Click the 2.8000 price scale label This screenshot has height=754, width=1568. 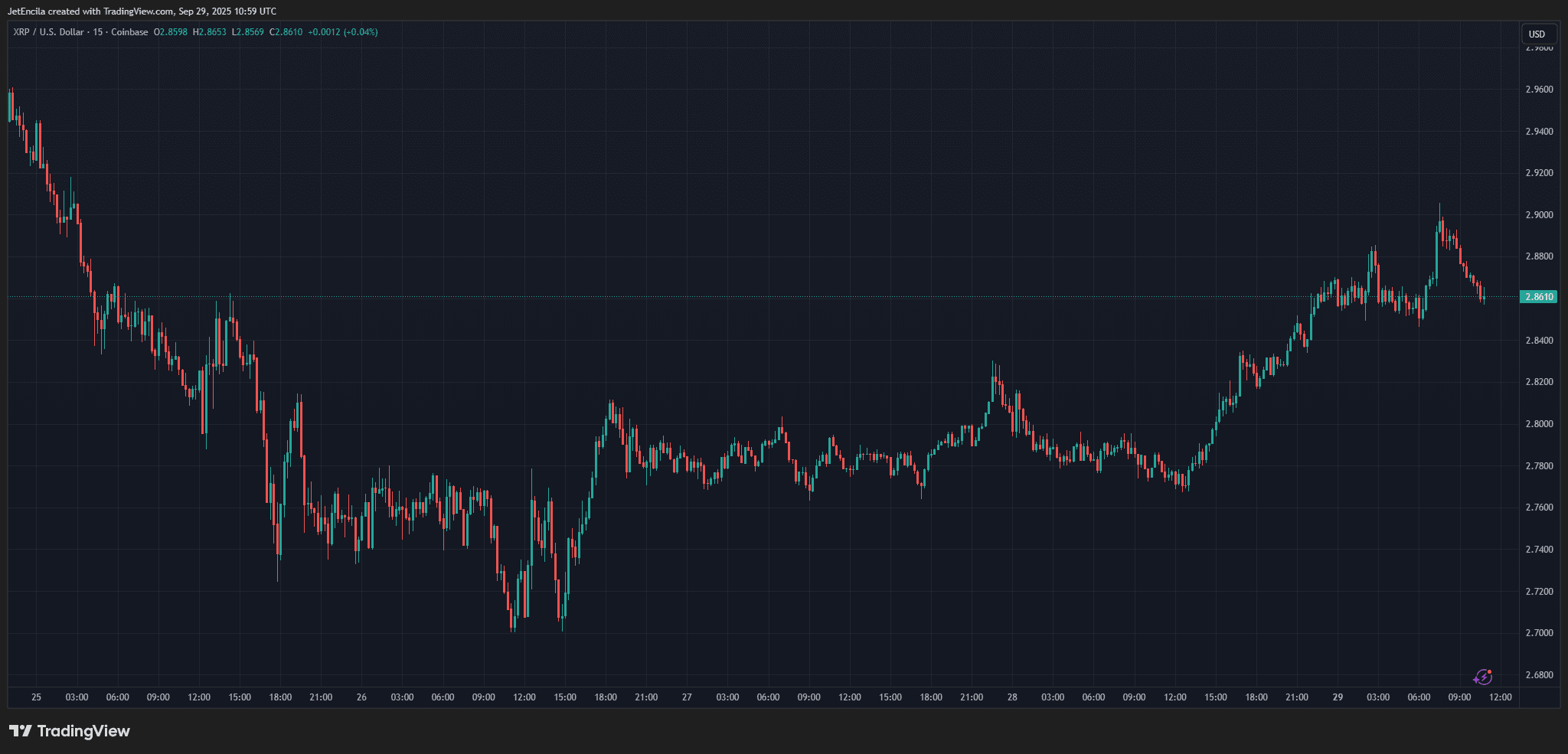pyautogui.click(x=1540, y=424)
